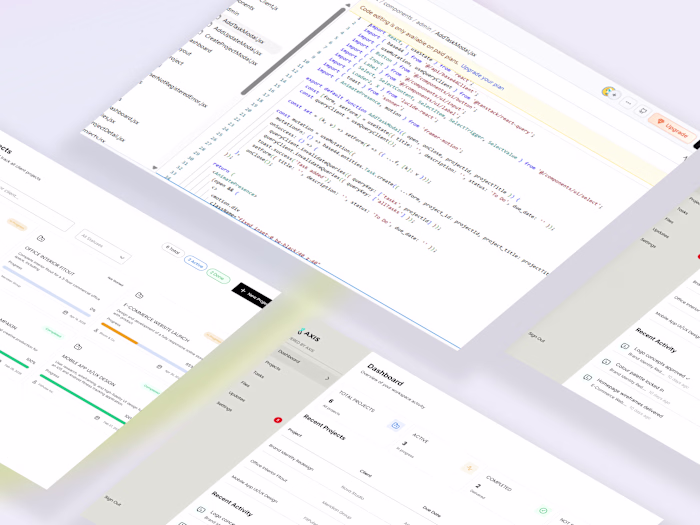Click the orange icon beside the Active stat
This screenshot has width=700, height=525.
469,468
